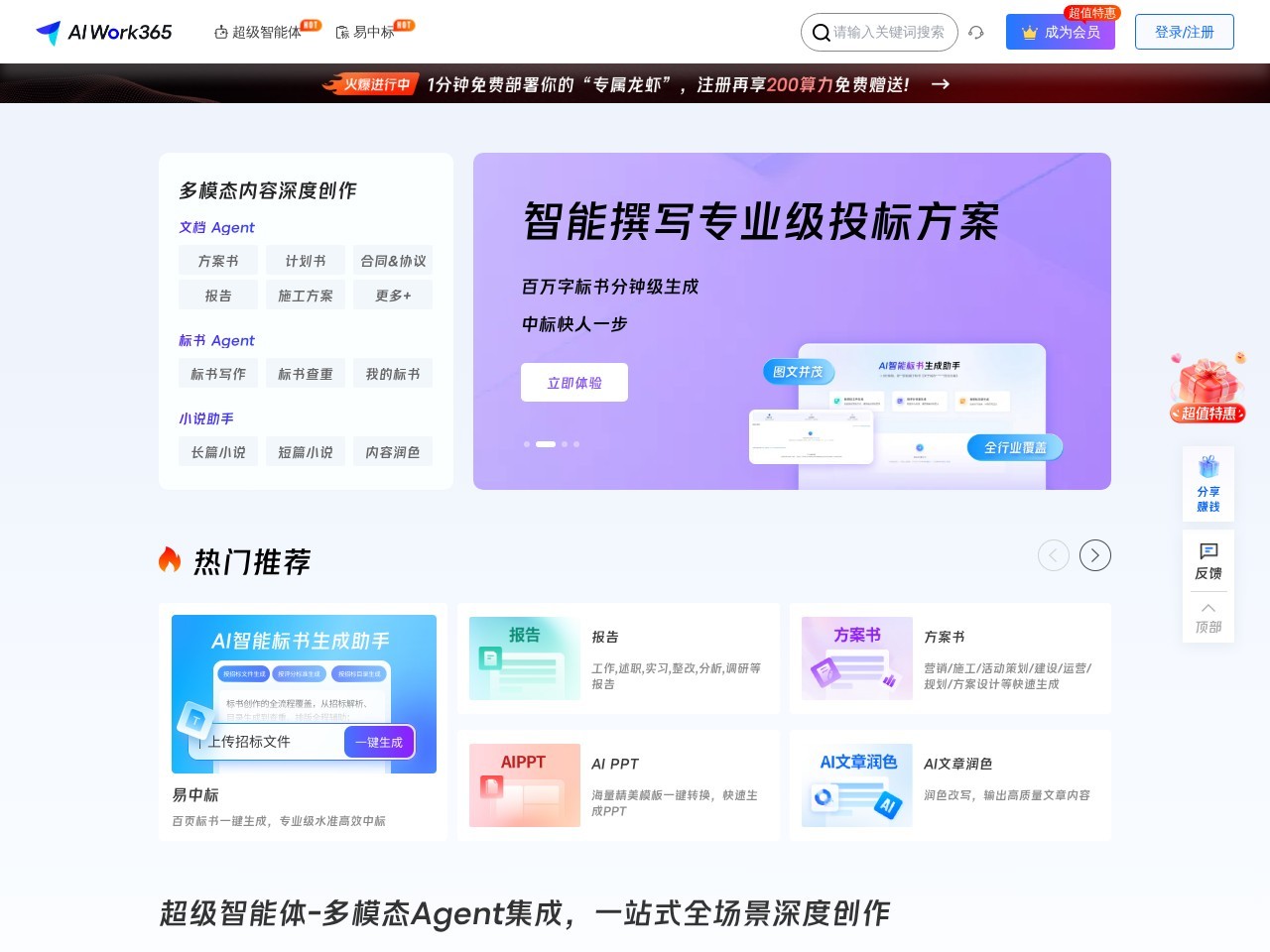Open 标书查重 option

pyautogui.click(x=306, y=374)
